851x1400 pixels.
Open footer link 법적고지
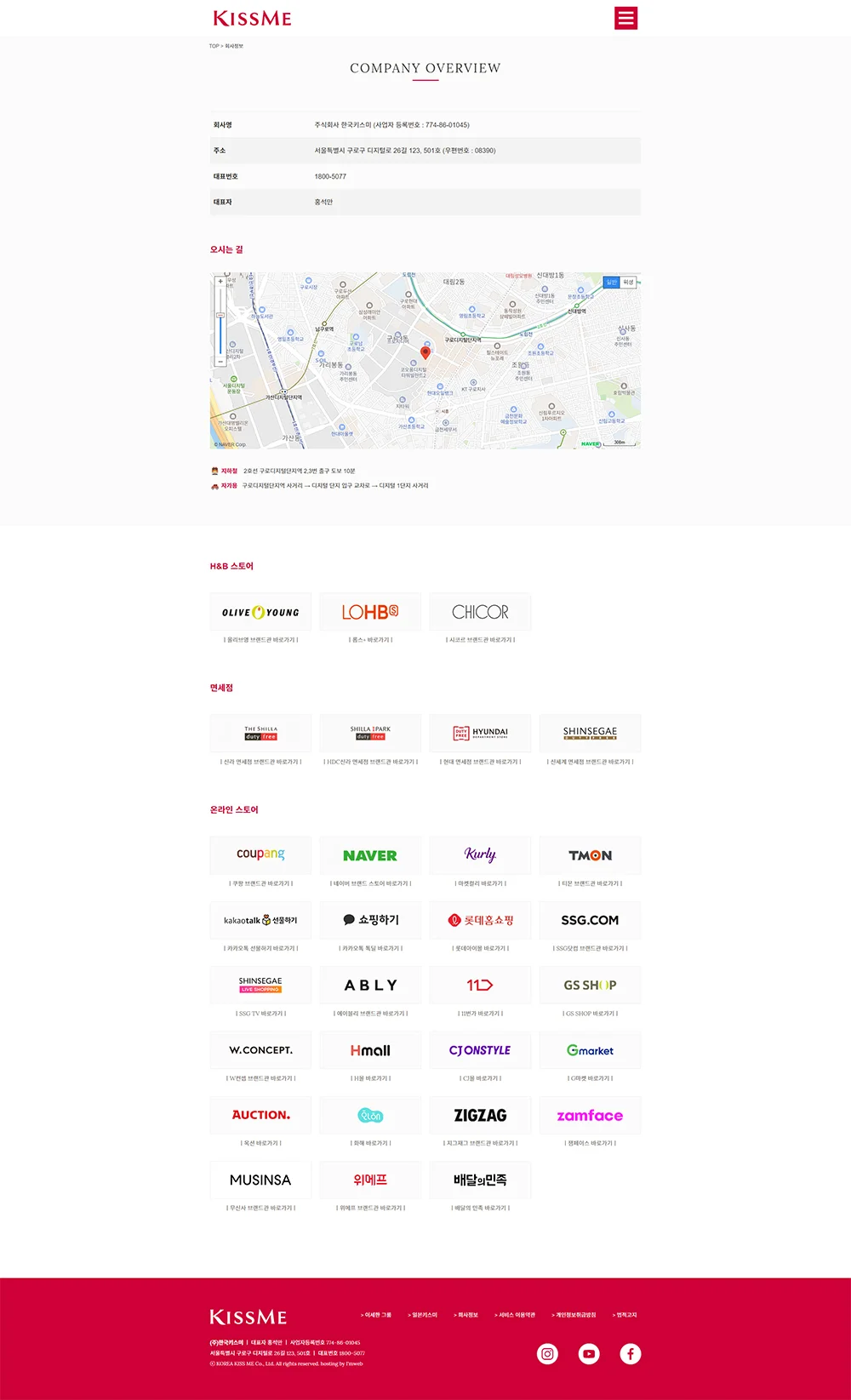625,1315
